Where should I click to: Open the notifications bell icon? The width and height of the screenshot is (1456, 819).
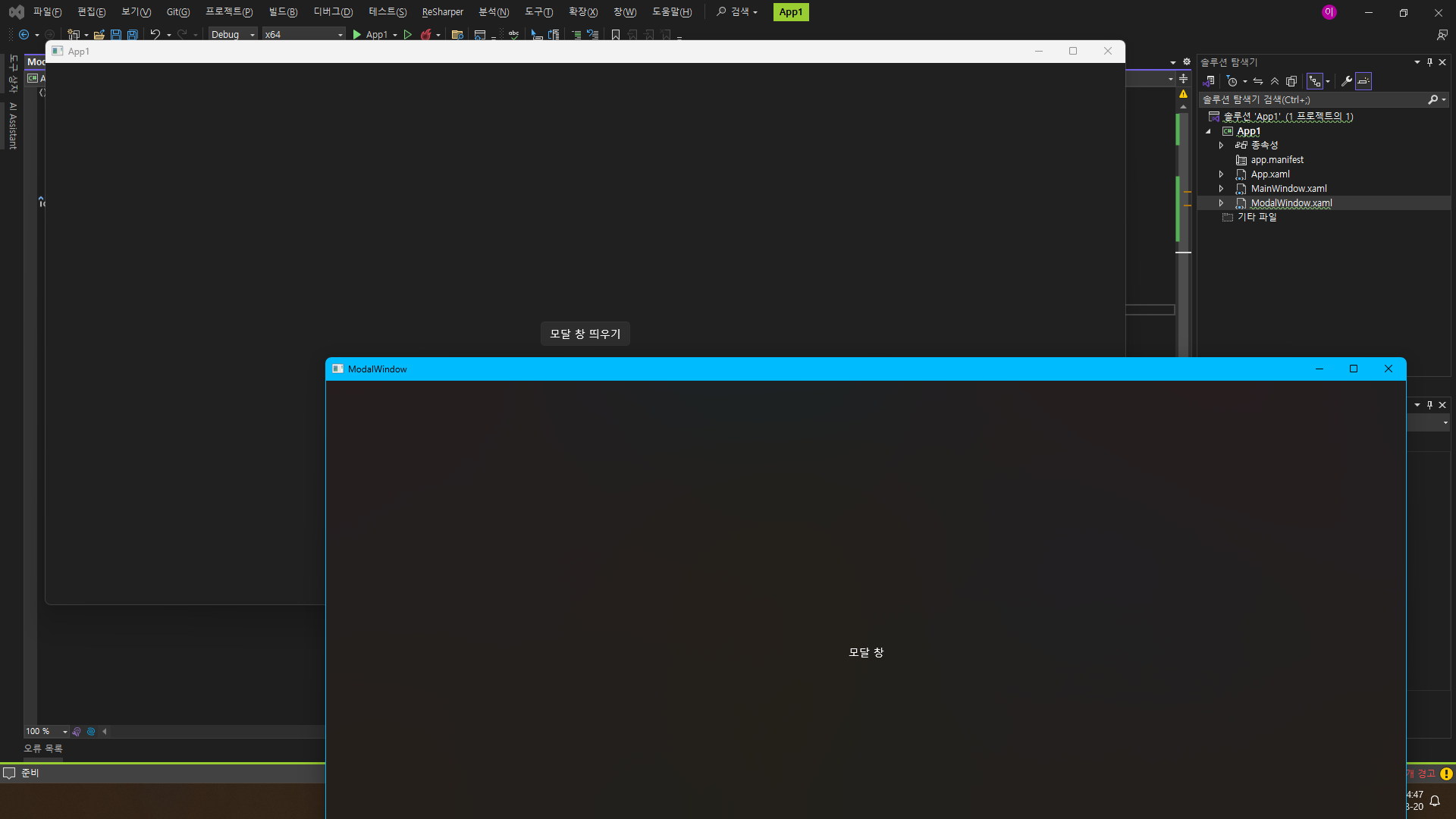(1435, 801)
